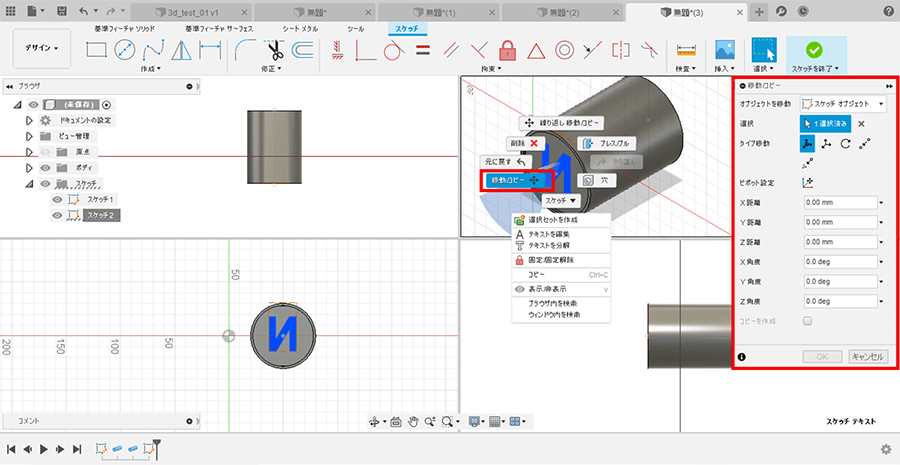The height and width of the screenshot is (465, 900).
Task: Open the オブジェクトを移動 dropdown
Action: 844,103
